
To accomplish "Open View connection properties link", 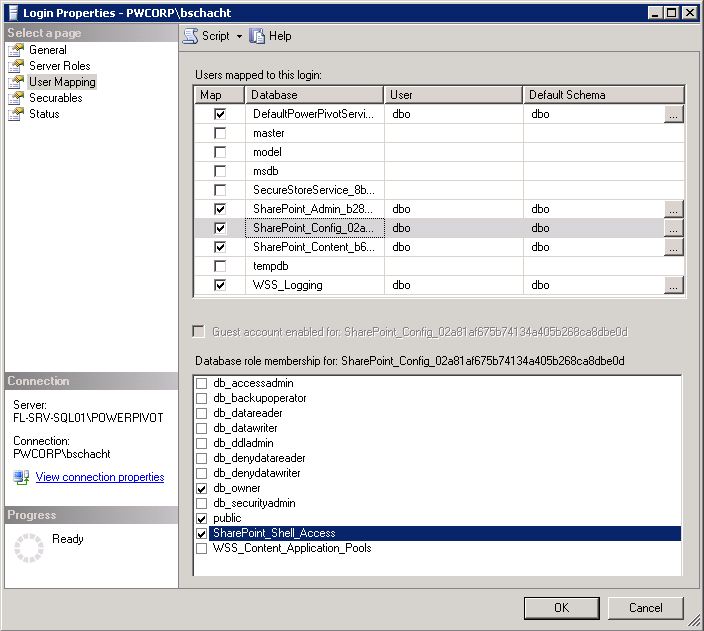I will point(100,477).
